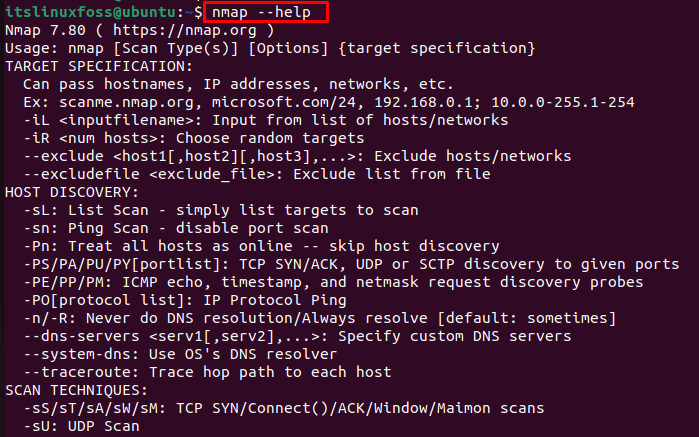Select the -sn Ping Scan line
The image size is (699, 437).
pyautogui.click(x=176, y=228)
